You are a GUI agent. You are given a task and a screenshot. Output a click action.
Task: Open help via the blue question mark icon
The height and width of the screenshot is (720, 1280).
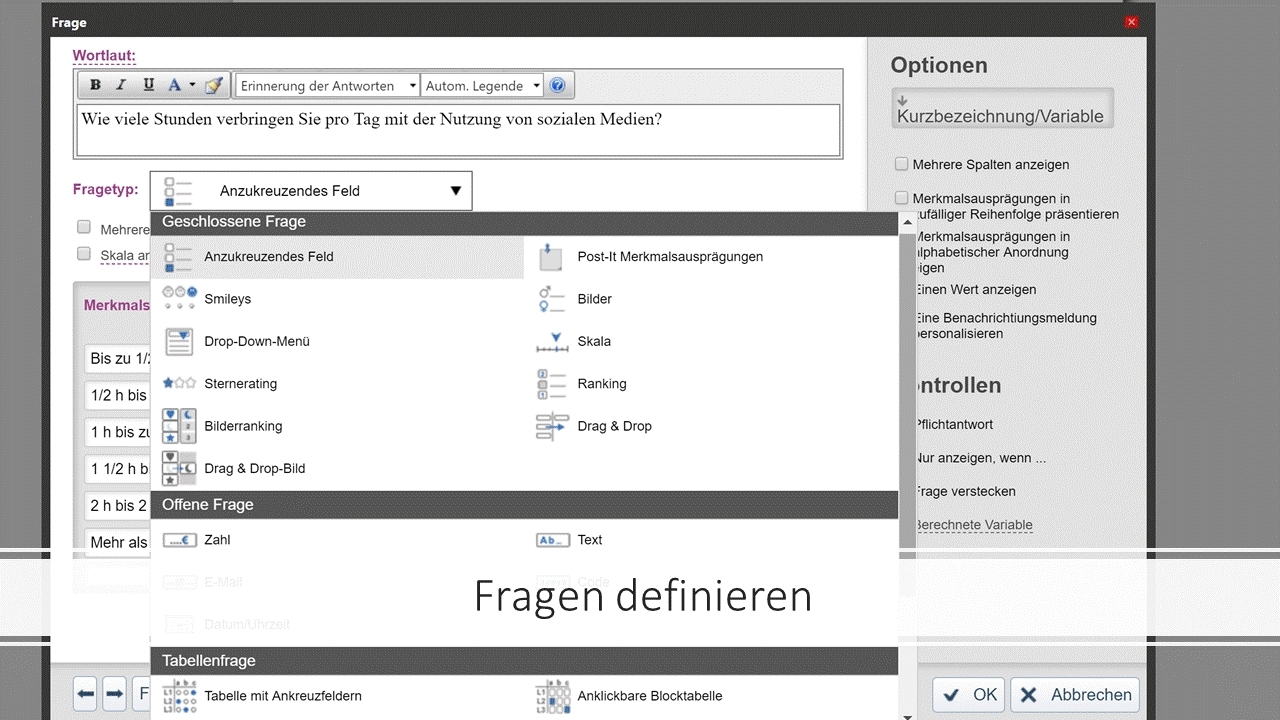point(558,86)
